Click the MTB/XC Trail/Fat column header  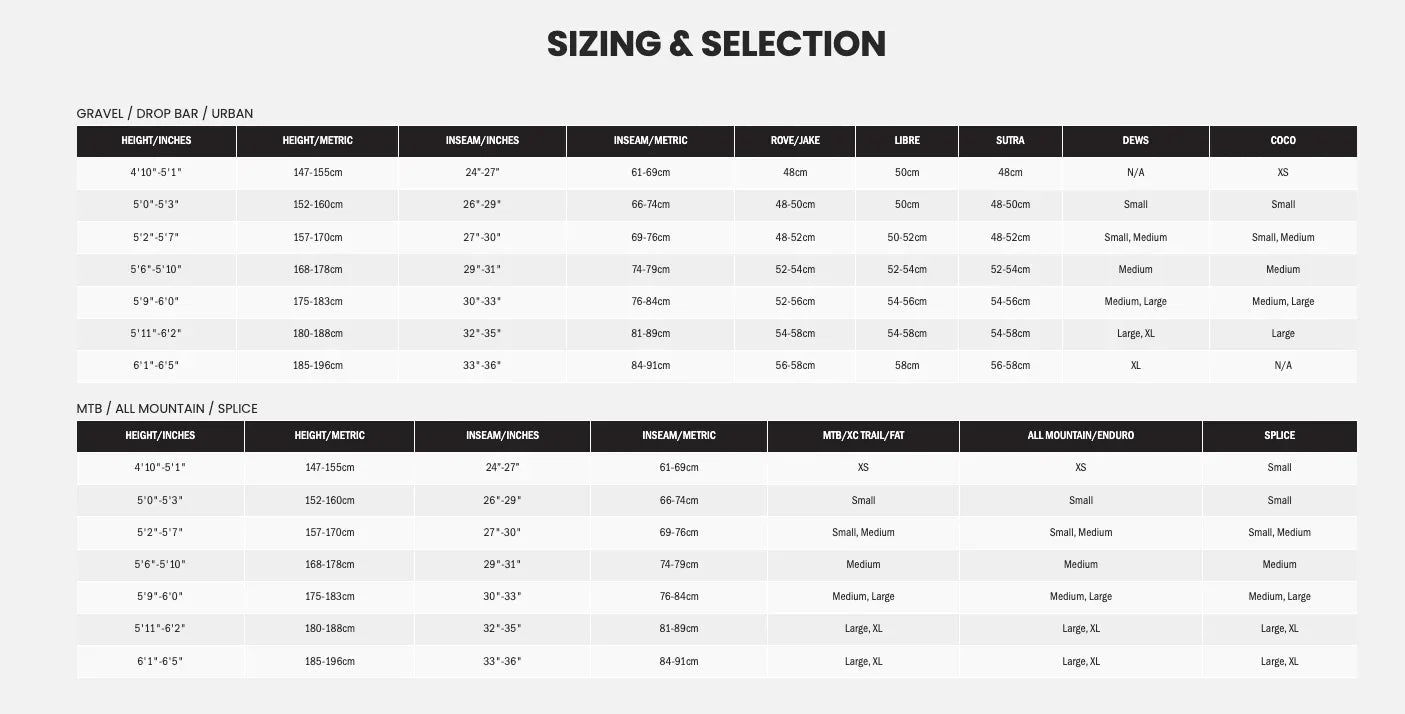863,436
